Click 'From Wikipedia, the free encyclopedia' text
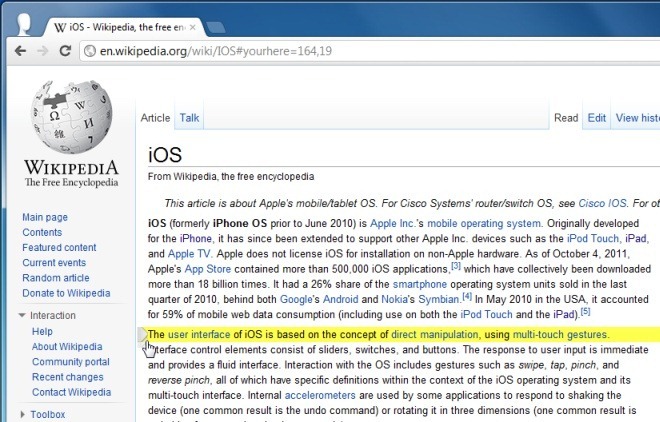This screenshot has width=660, height=422. coord(231,176)
